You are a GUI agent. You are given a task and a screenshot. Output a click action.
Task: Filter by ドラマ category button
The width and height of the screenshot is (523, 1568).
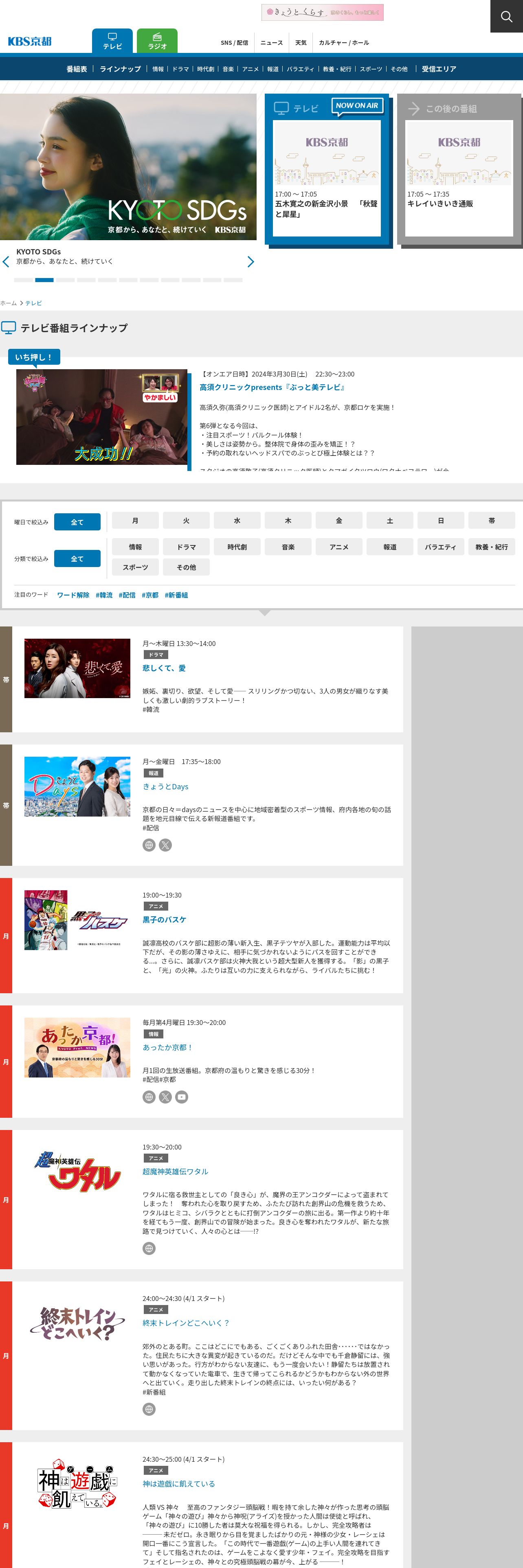coord(186,547)
